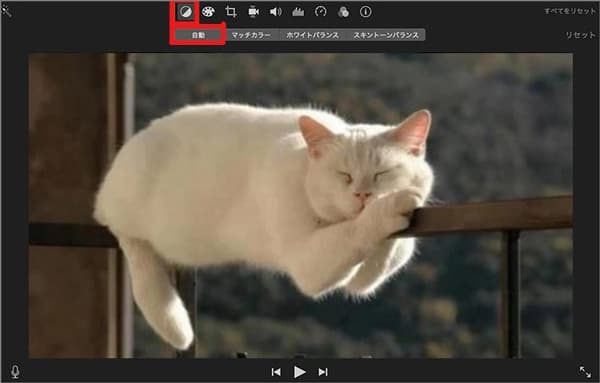The width and height of the screenshot is (600, 383).
Task: Select the 自動 color balance option
Action: tap(199, 35)
